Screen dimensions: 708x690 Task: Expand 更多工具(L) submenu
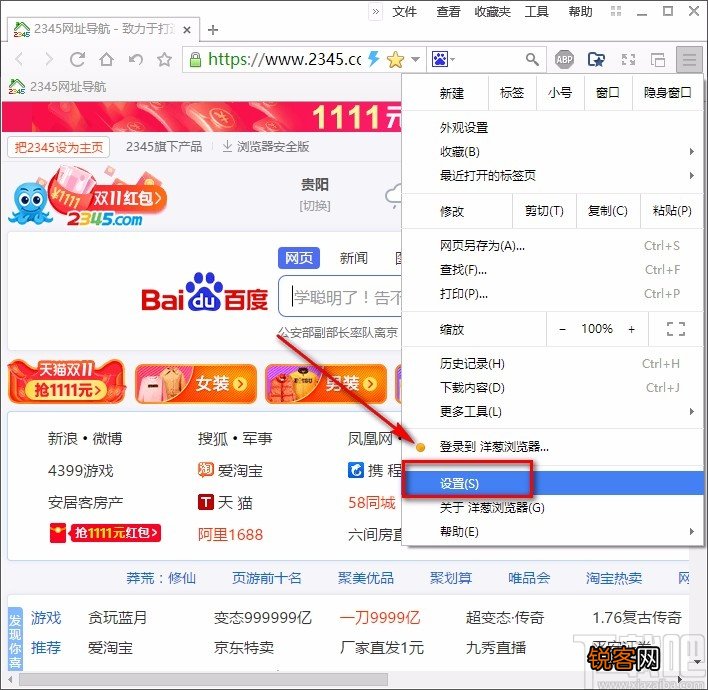click(x=552, y=411)
